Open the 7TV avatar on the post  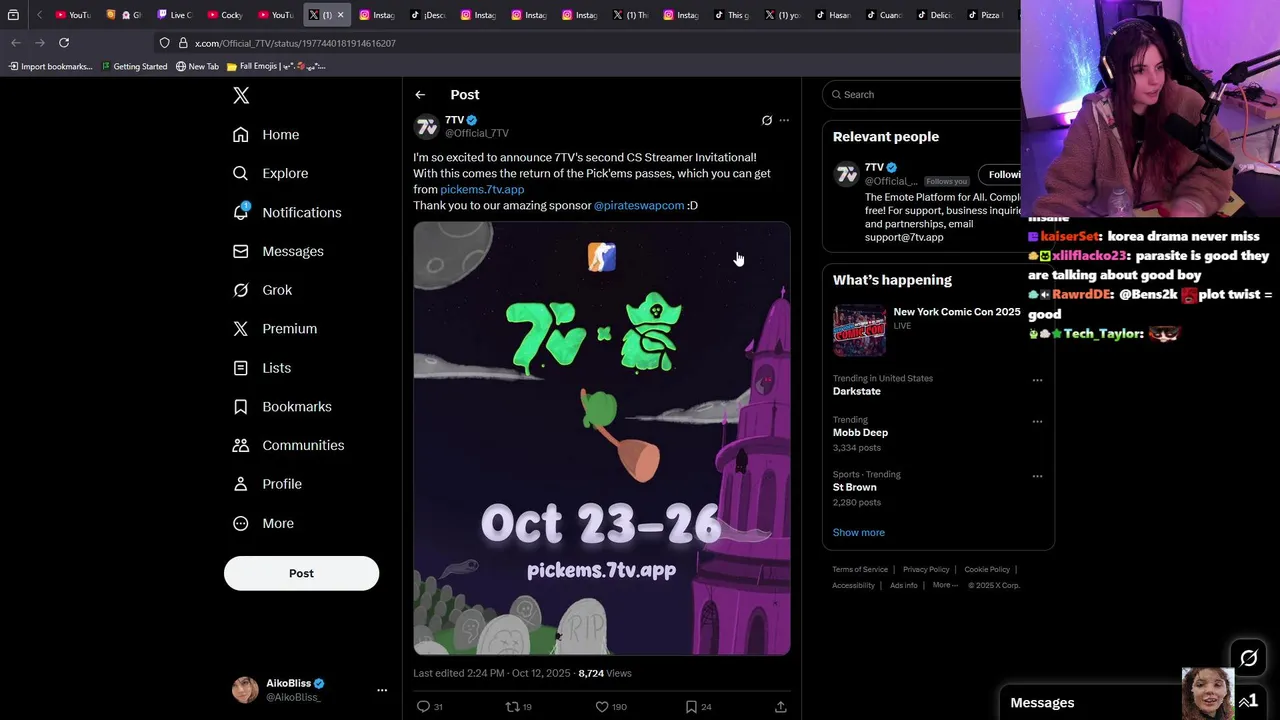(427, 126)
